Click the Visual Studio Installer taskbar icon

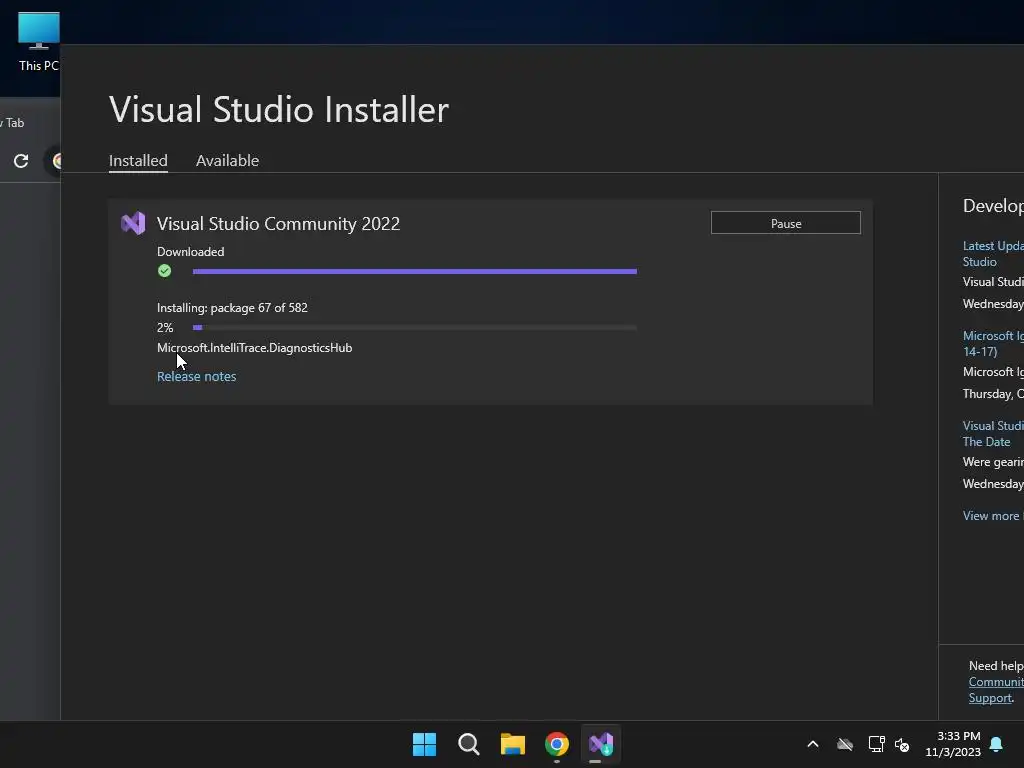pyautogui.click(x=601, y=744)
